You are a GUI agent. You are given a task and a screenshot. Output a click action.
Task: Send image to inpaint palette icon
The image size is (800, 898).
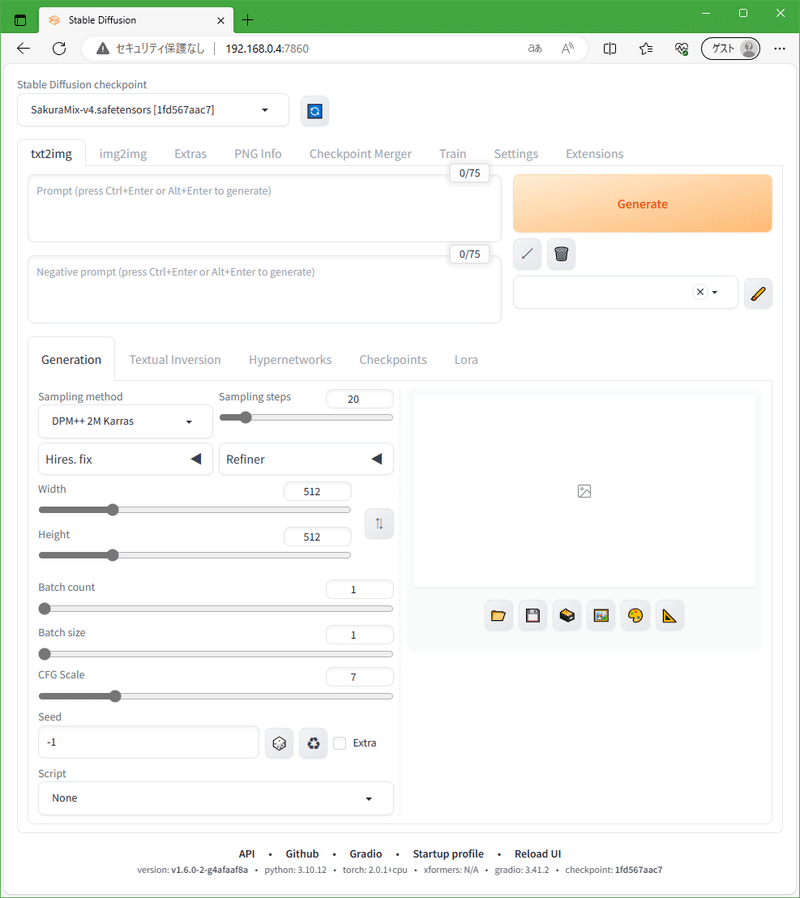[x=635, y=616]
